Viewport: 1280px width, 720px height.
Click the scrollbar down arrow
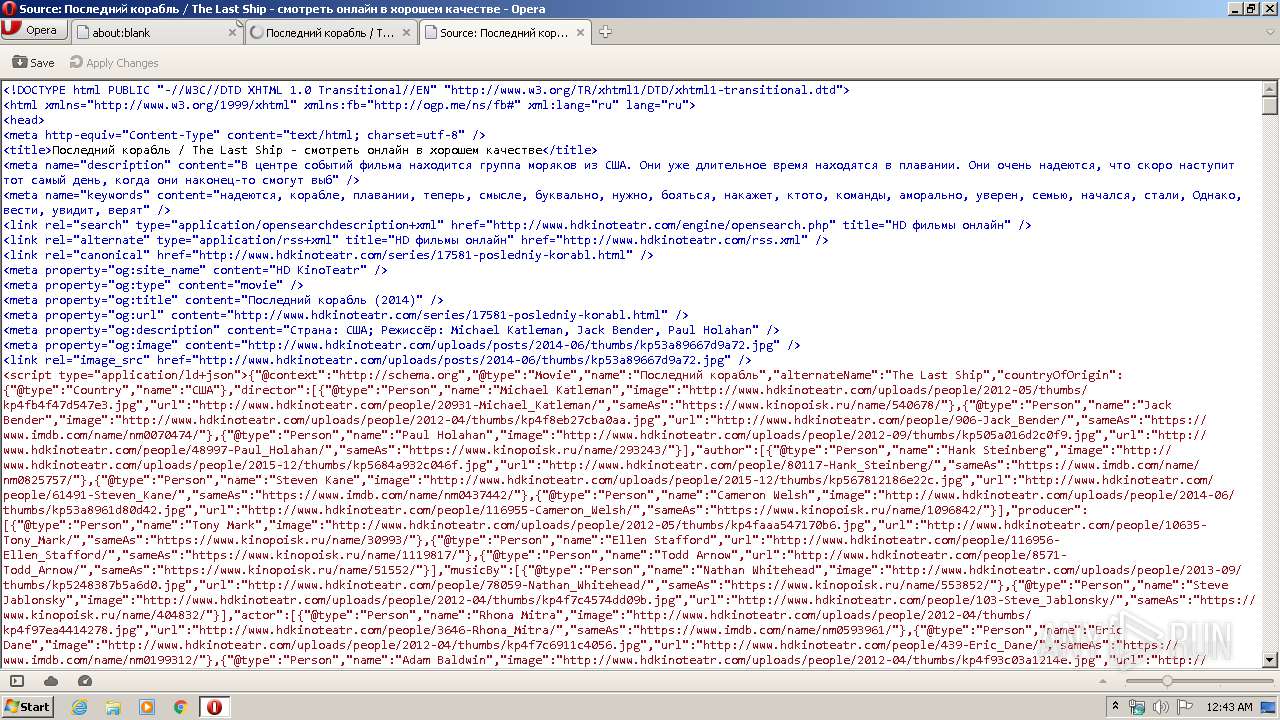pos(1270,659)
